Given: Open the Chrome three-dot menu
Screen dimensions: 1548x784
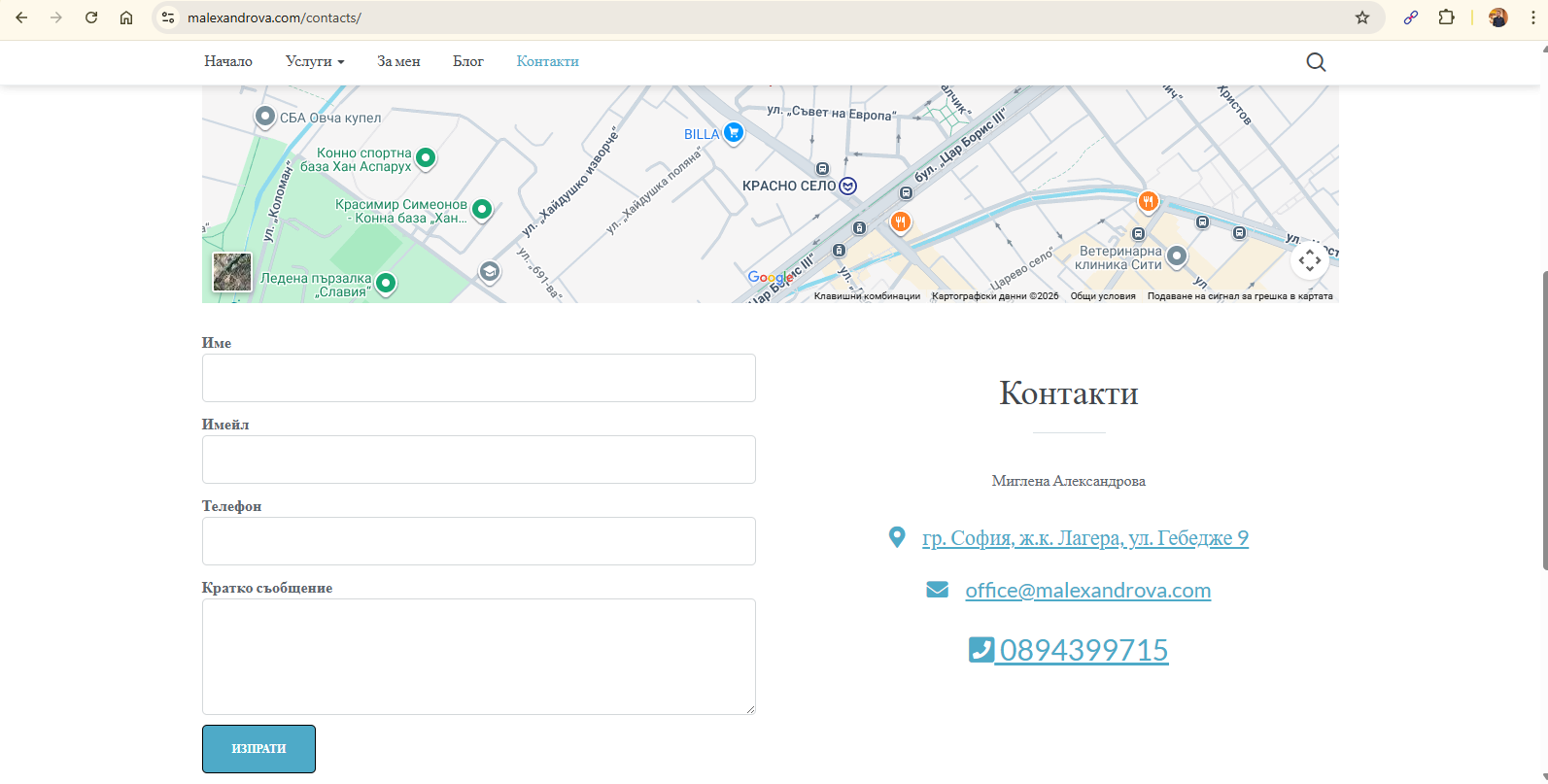Looking at the screenshot, I should point(1532,17).
